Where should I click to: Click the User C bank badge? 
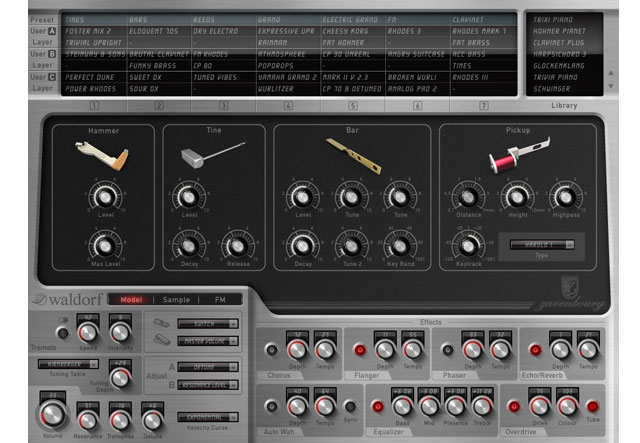pos(52,77)
